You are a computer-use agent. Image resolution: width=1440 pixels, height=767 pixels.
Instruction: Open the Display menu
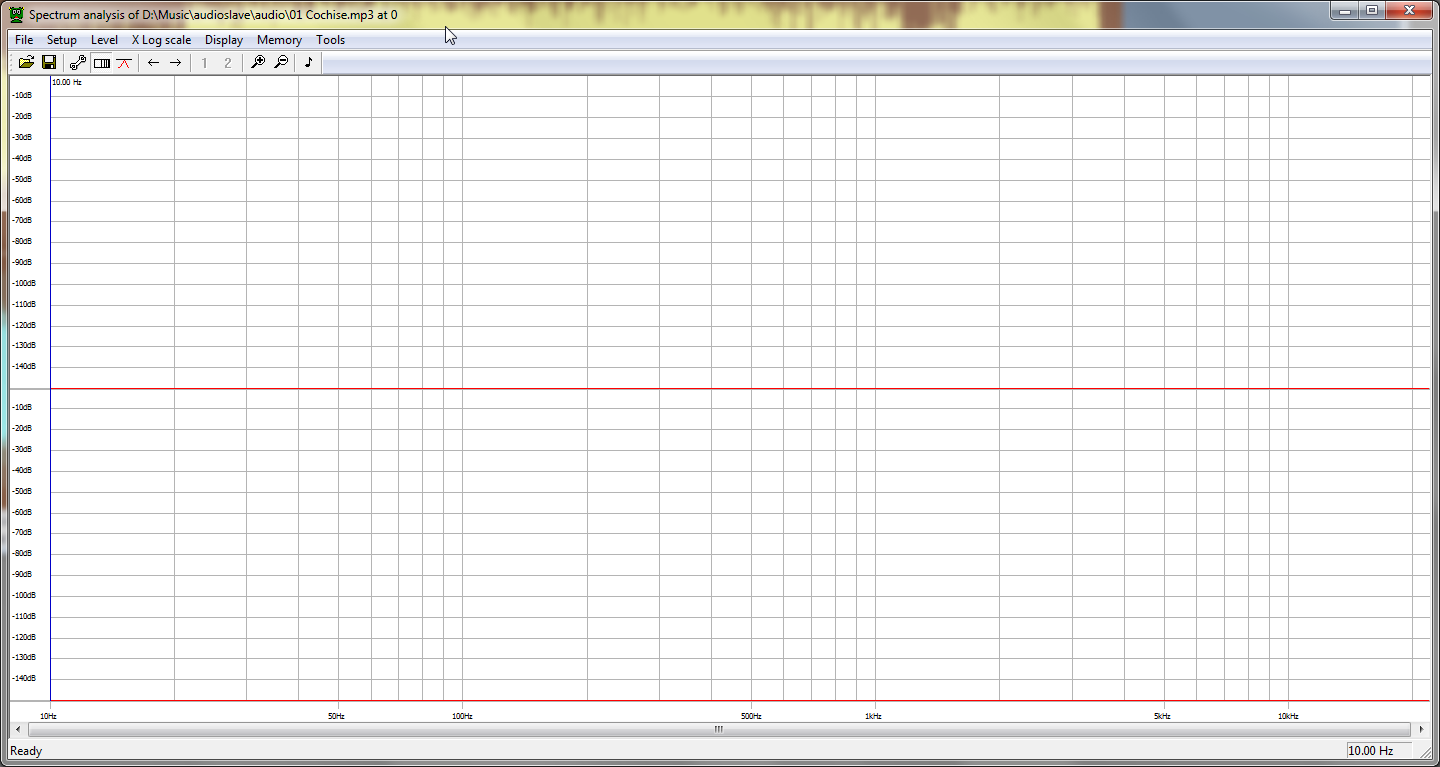[x=224, y=40]
